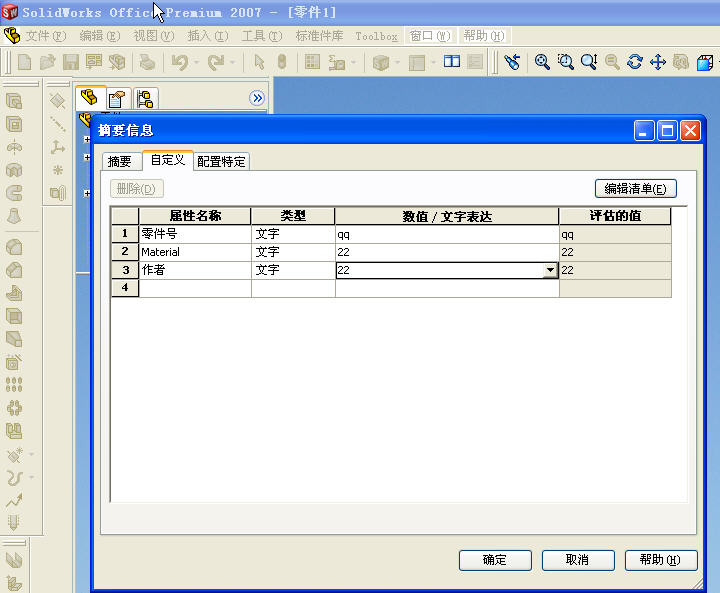Screen dimensions: 720x593
Task: Click the 属性名称 column header
Action: pos(195,216)
